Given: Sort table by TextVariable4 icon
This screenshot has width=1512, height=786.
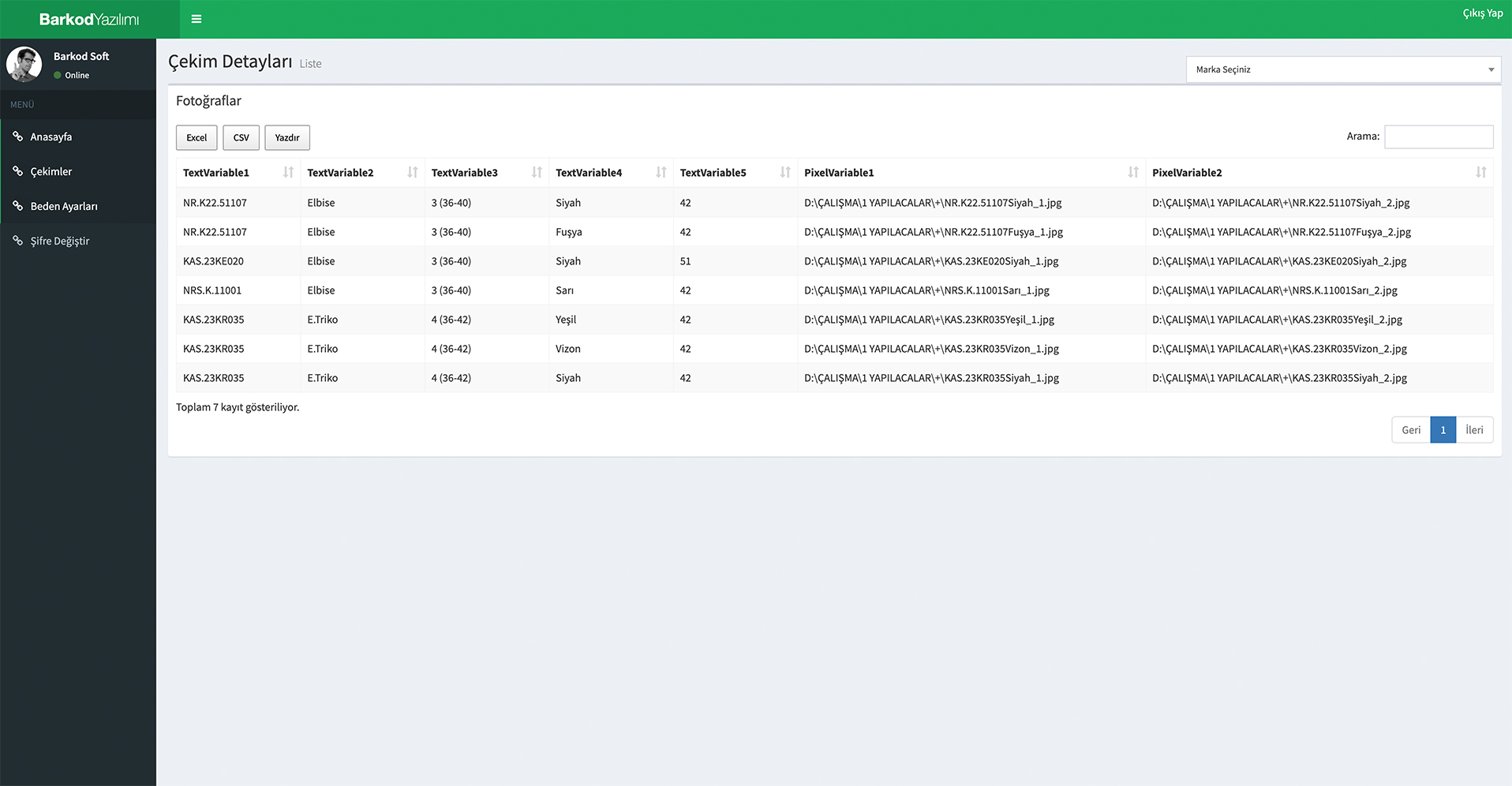Looking at the screenshot, I should pos(661,172).
